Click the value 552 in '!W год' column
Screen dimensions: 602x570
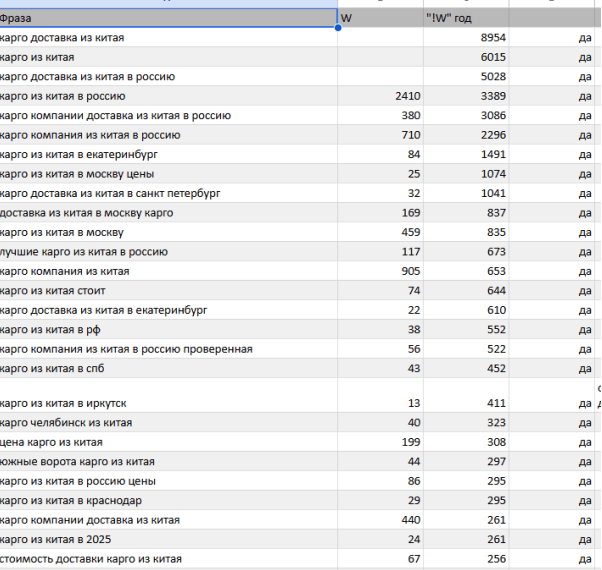point(496,329)
